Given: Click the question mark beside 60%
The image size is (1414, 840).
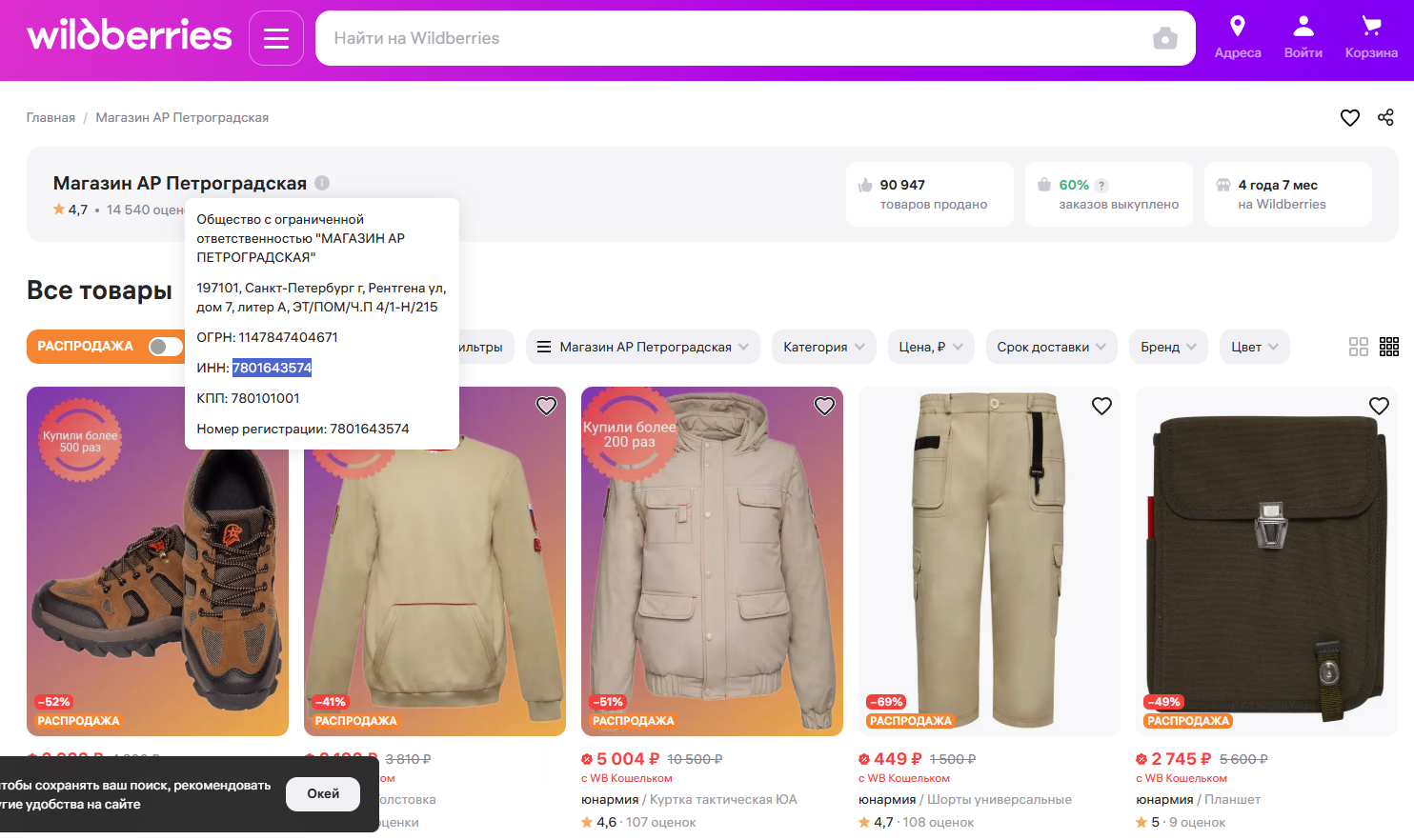Looking at the screenshot, I should coord(1101,186).
